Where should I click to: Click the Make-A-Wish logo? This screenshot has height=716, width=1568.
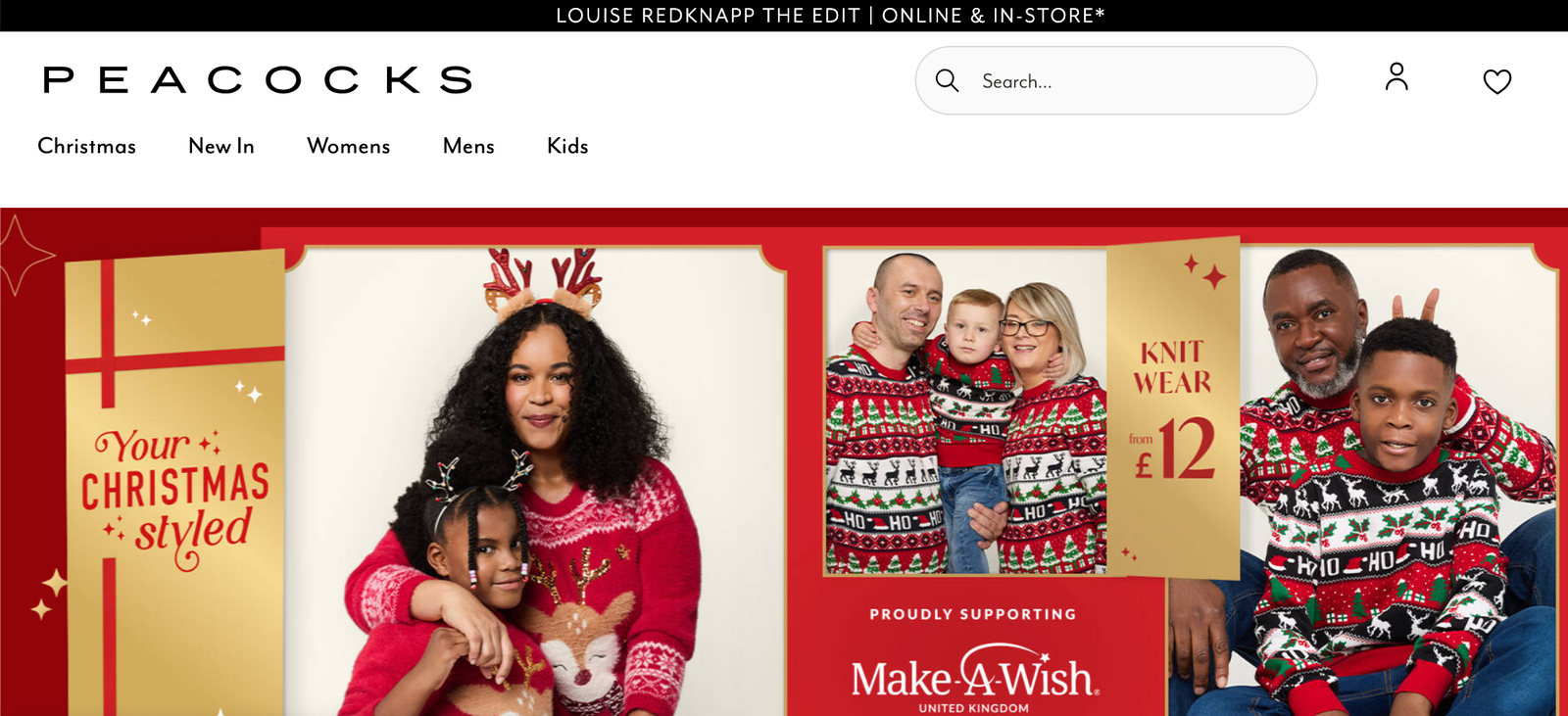pos(974,678)
